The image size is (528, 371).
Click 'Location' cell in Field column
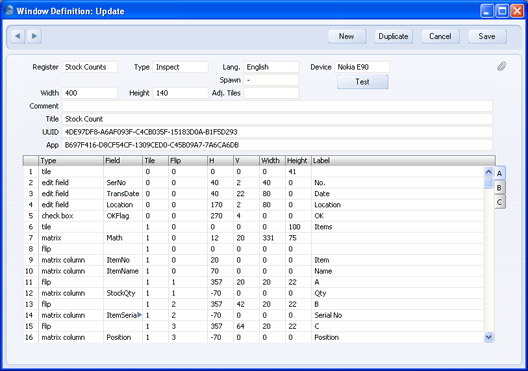(123, 205)
